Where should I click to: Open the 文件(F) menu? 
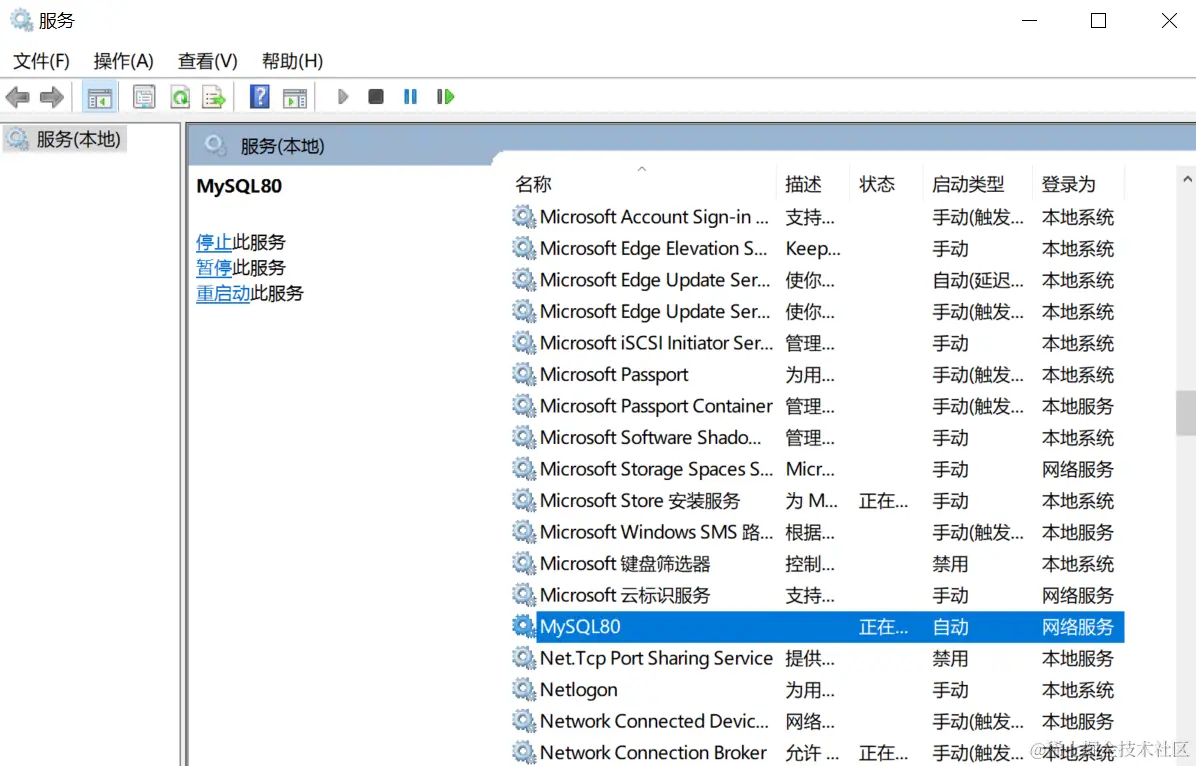(x=41, y=60)
